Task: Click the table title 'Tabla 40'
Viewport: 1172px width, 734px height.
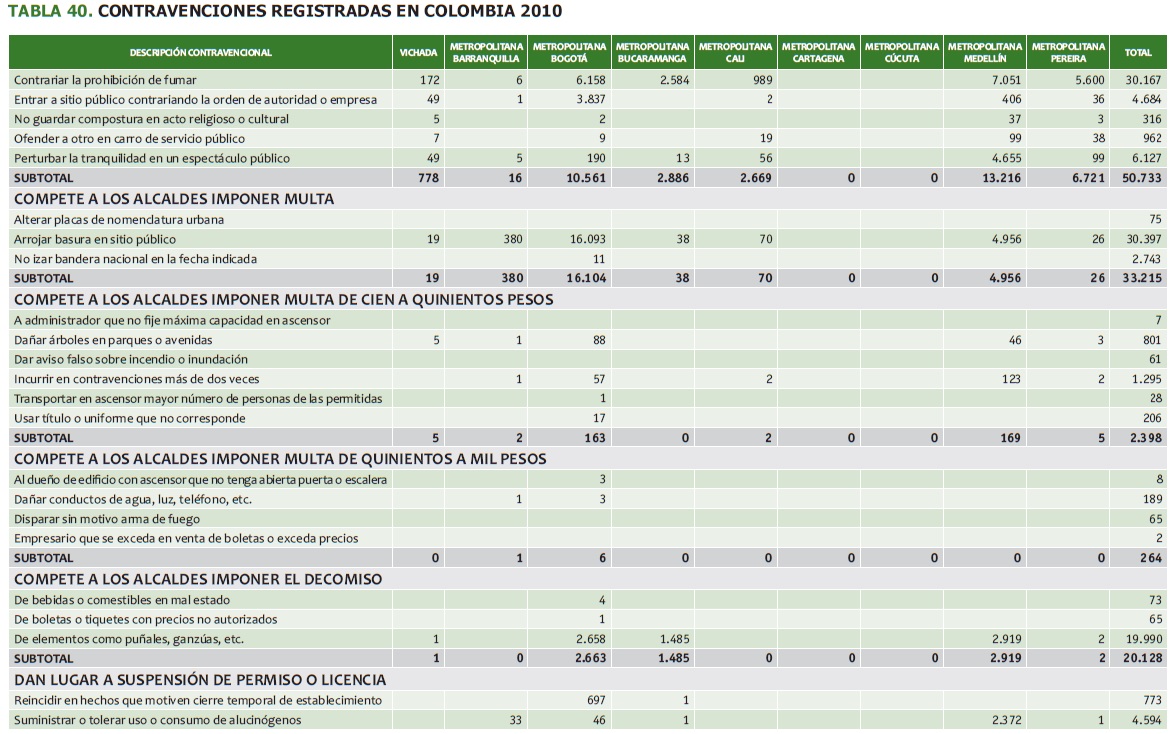Action: pyautogui.click(x=284, y=12)
